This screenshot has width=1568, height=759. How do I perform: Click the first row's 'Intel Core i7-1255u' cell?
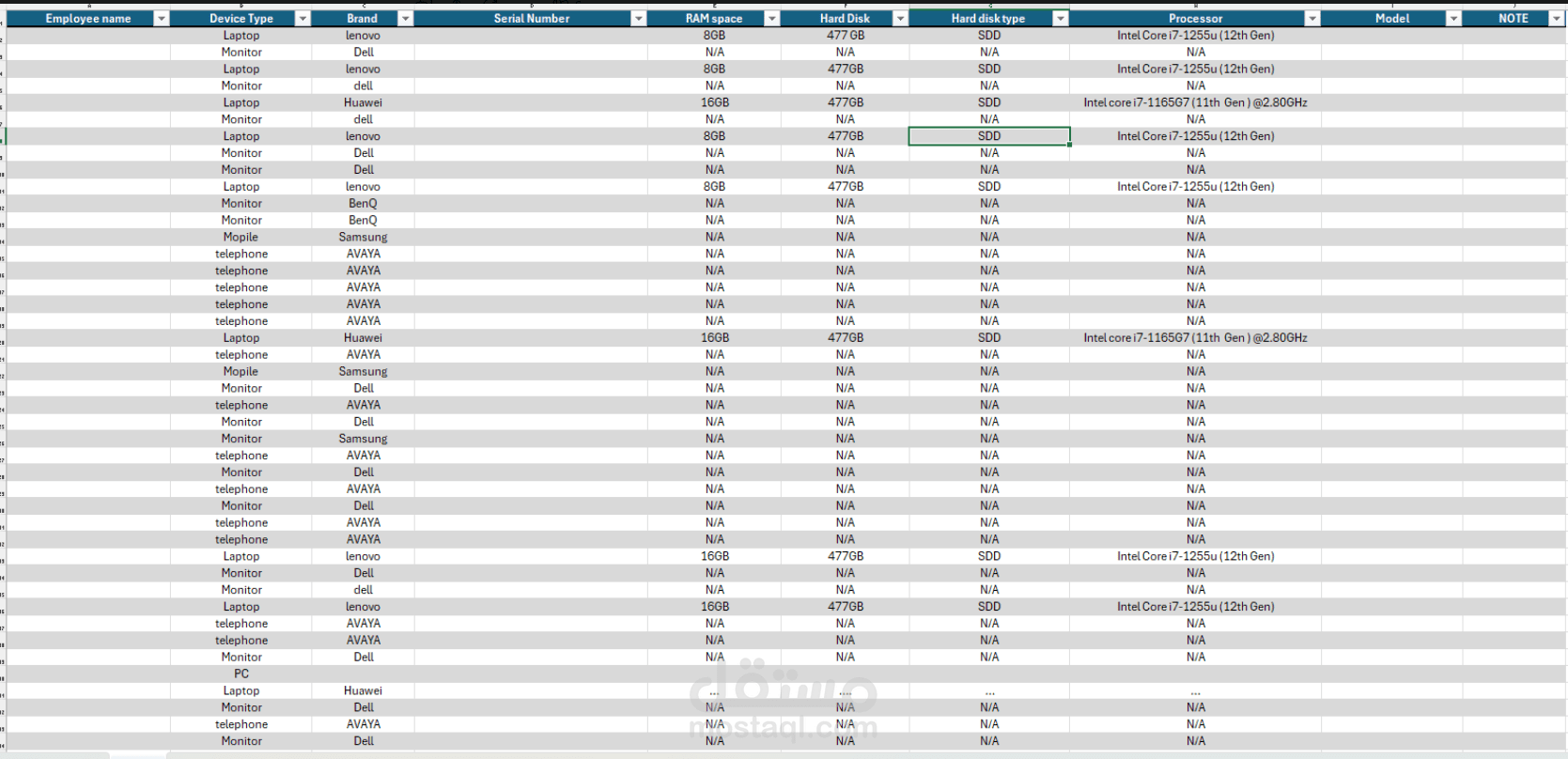click(1195, 36)
